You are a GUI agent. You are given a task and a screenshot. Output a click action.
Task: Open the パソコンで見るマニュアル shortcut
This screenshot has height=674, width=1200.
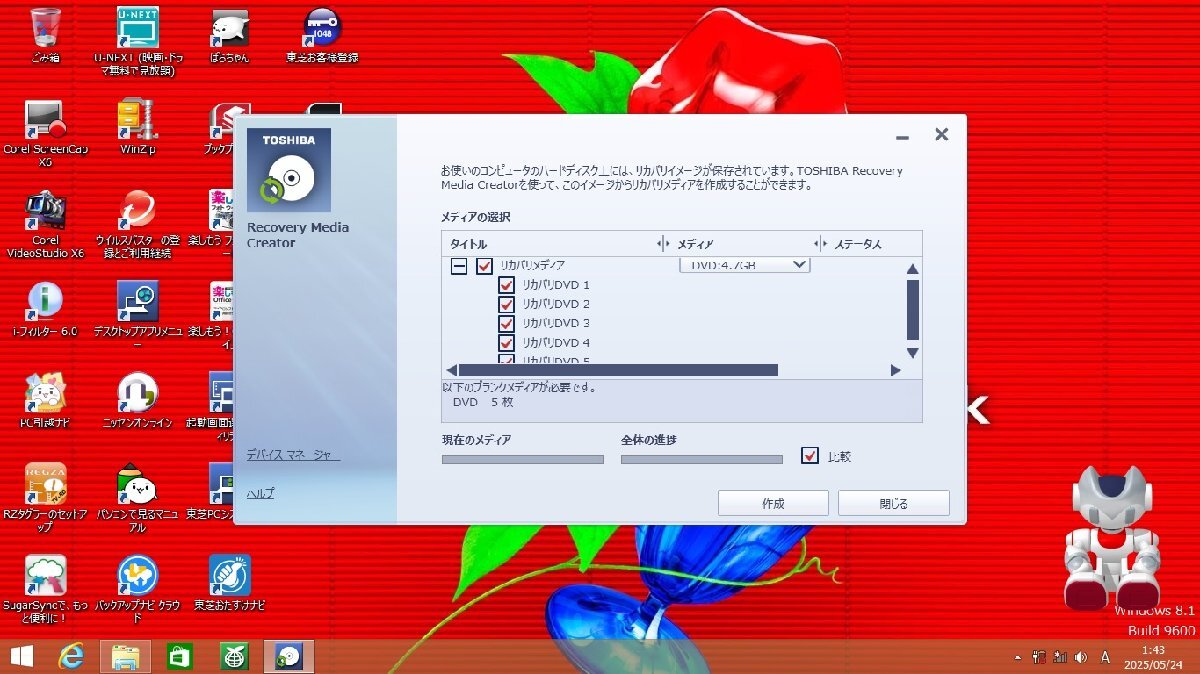pyautogui.click(x=137, y=497)
